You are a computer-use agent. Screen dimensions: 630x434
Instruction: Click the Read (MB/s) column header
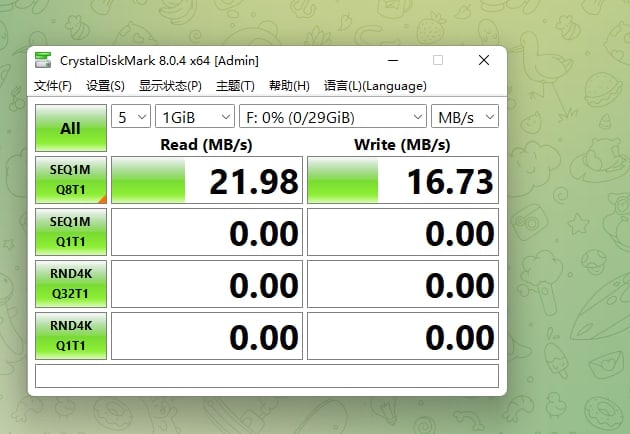tap(206, 145)
